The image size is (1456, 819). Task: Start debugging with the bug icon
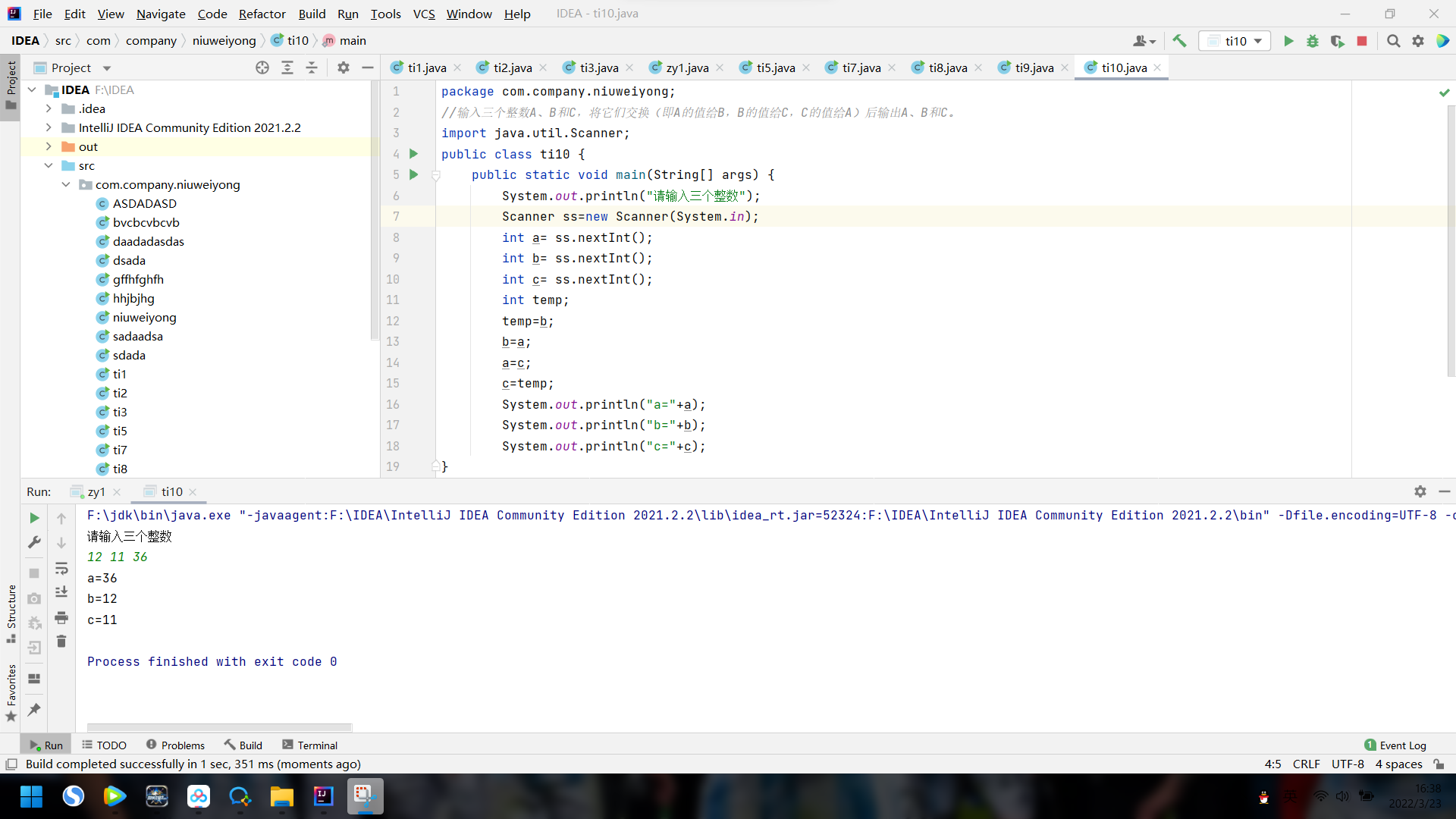coord(1313,41)
